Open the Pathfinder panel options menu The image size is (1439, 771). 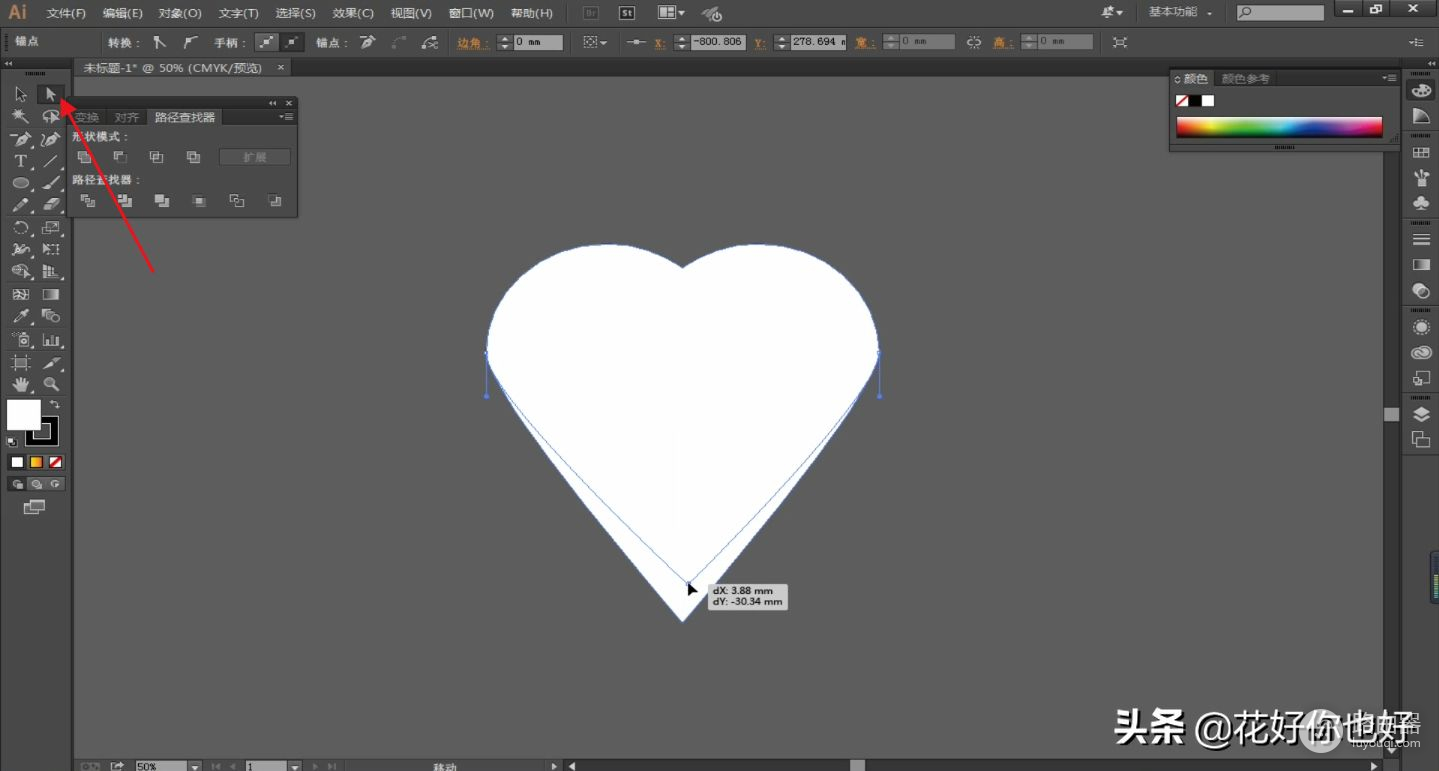coord(286,117)
